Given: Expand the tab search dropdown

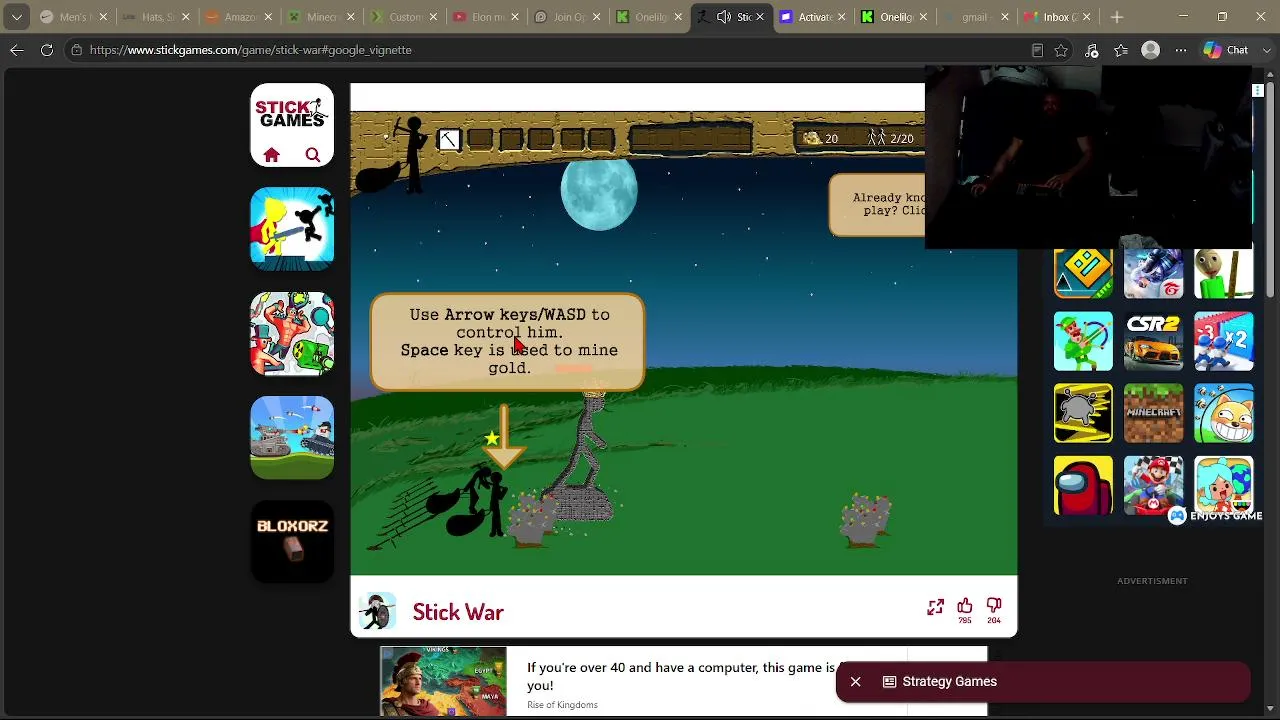Looking at the screenshot, I should click(x=16, y=17).
